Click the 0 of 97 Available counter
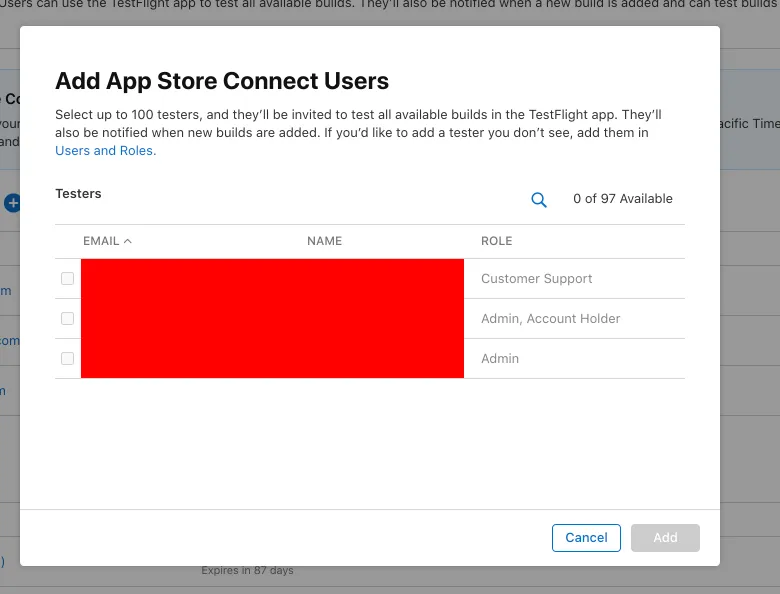This screenshot has width=780, height=594. [x=623, y=198]
